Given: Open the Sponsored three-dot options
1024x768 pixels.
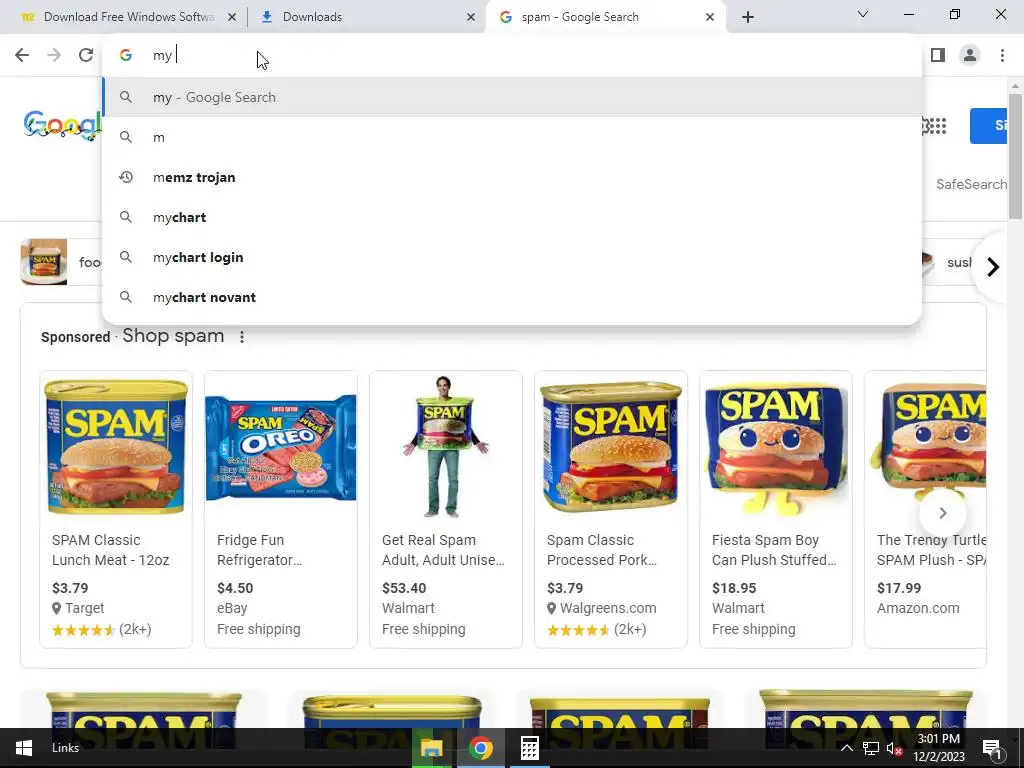Looking at the screenshot, I should pos(242,337).
